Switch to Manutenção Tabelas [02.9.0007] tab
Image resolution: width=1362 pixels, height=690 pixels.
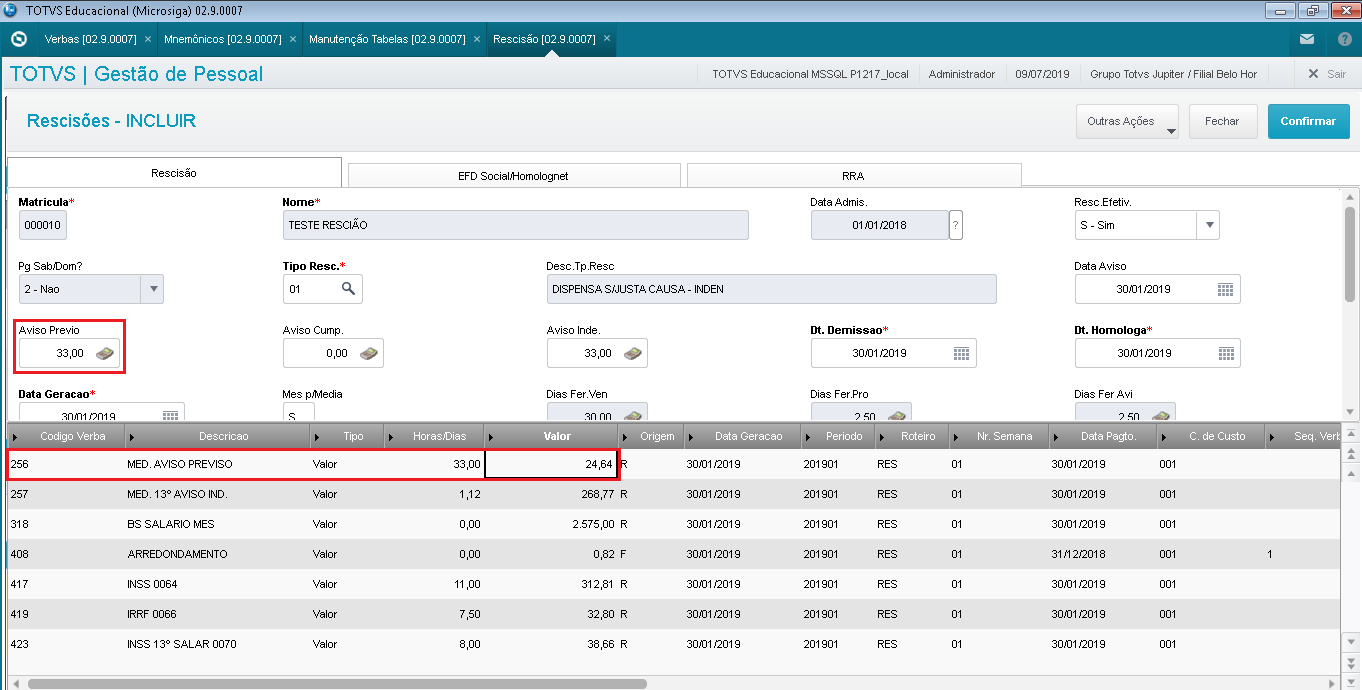387,39
